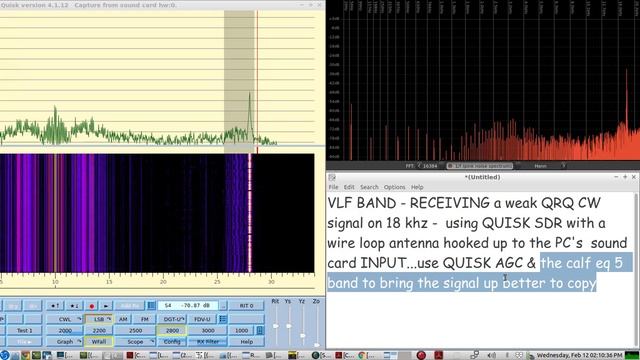The image size is (640, 360).
Task: Open the RX Filter screen
Action: (x=208, y=342)
